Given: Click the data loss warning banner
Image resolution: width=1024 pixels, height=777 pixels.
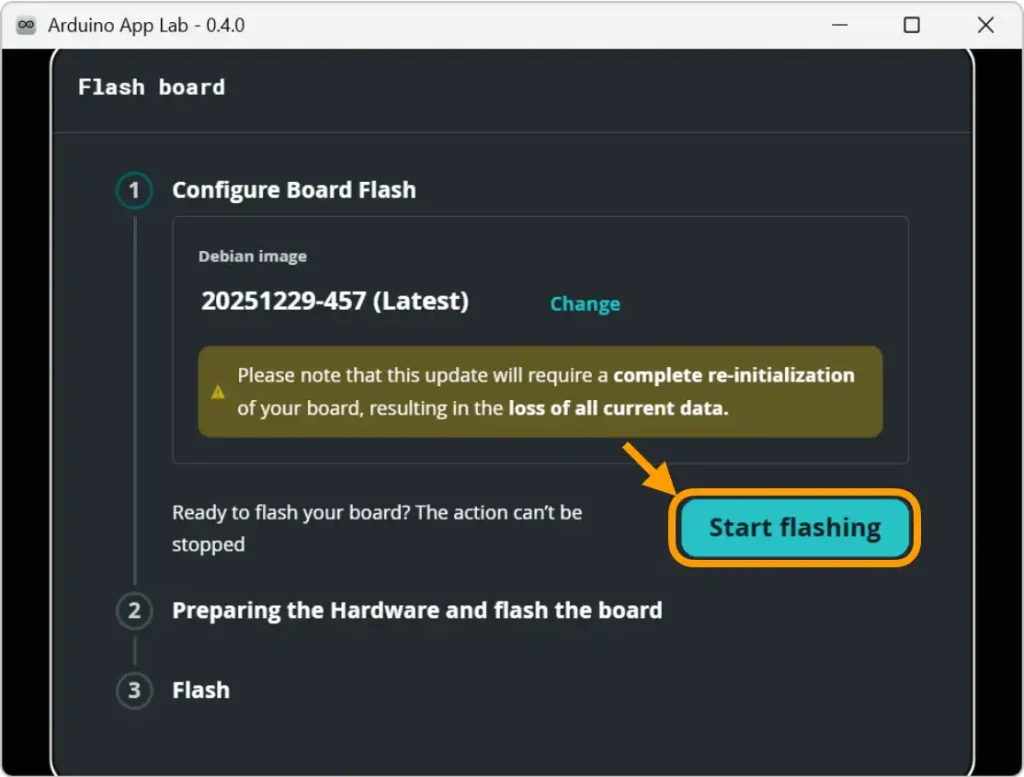Looking at the screenshot, I should coord(540,392).
